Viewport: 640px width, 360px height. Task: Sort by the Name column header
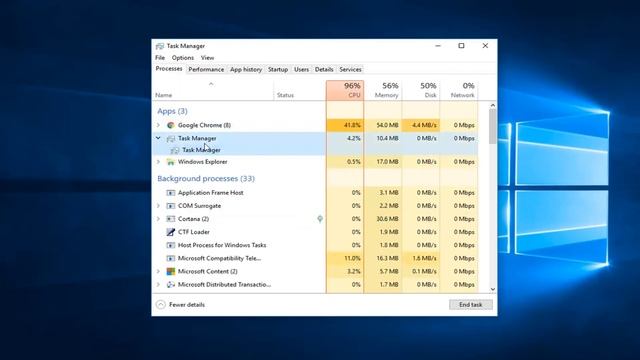(x=213, y=90)
